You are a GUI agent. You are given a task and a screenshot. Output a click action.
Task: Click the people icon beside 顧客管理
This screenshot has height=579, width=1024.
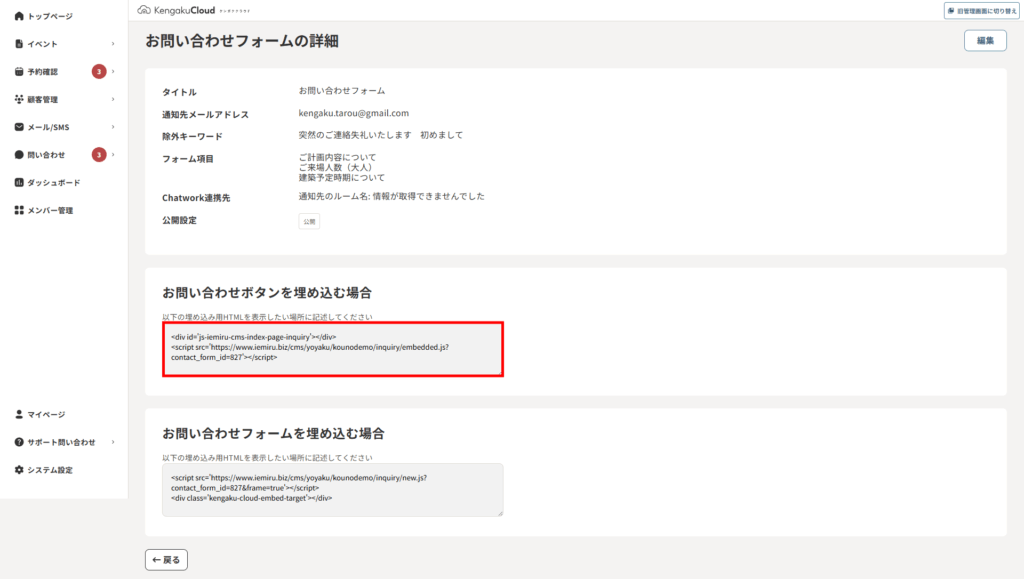point(19,99)
